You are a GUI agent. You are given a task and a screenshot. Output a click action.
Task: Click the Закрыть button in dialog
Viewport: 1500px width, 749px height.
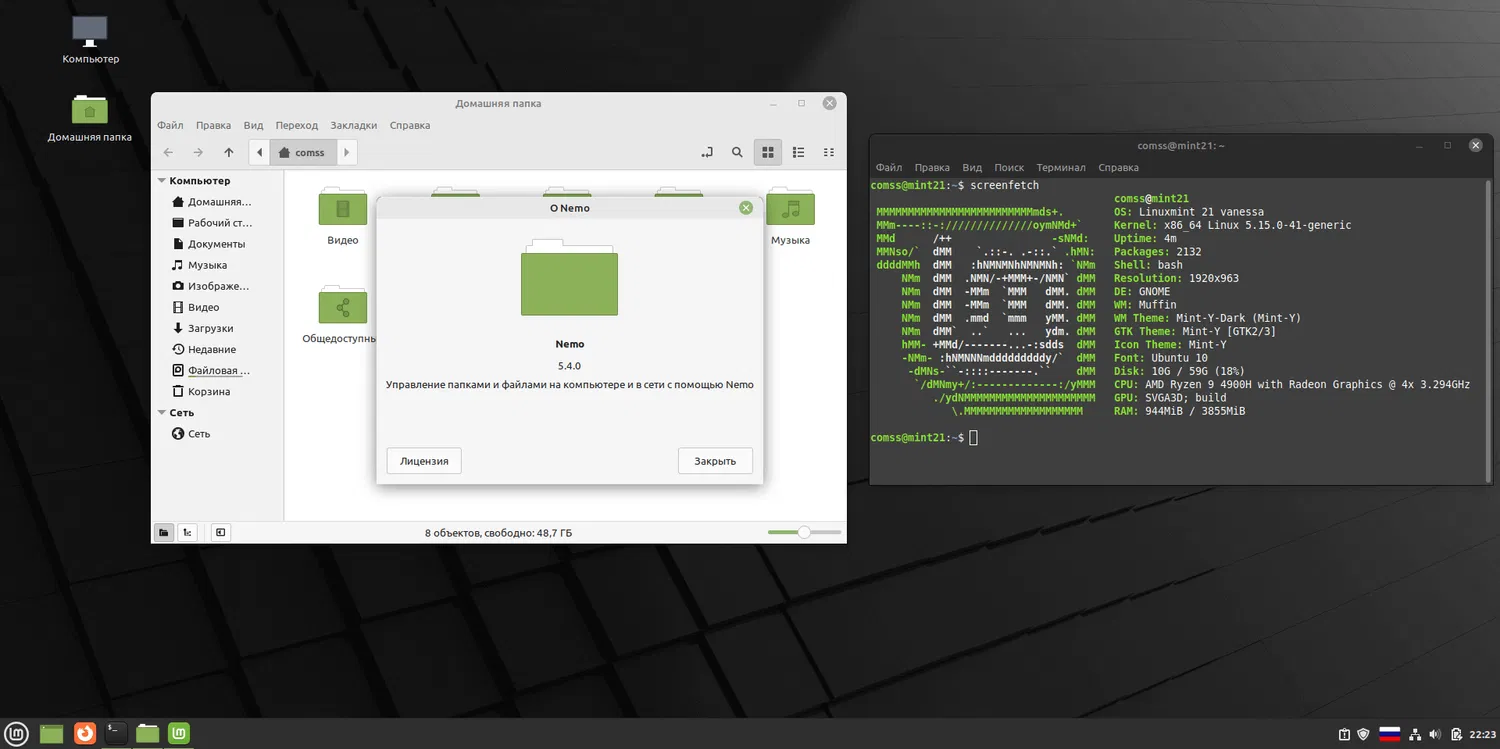pos(715,461)
